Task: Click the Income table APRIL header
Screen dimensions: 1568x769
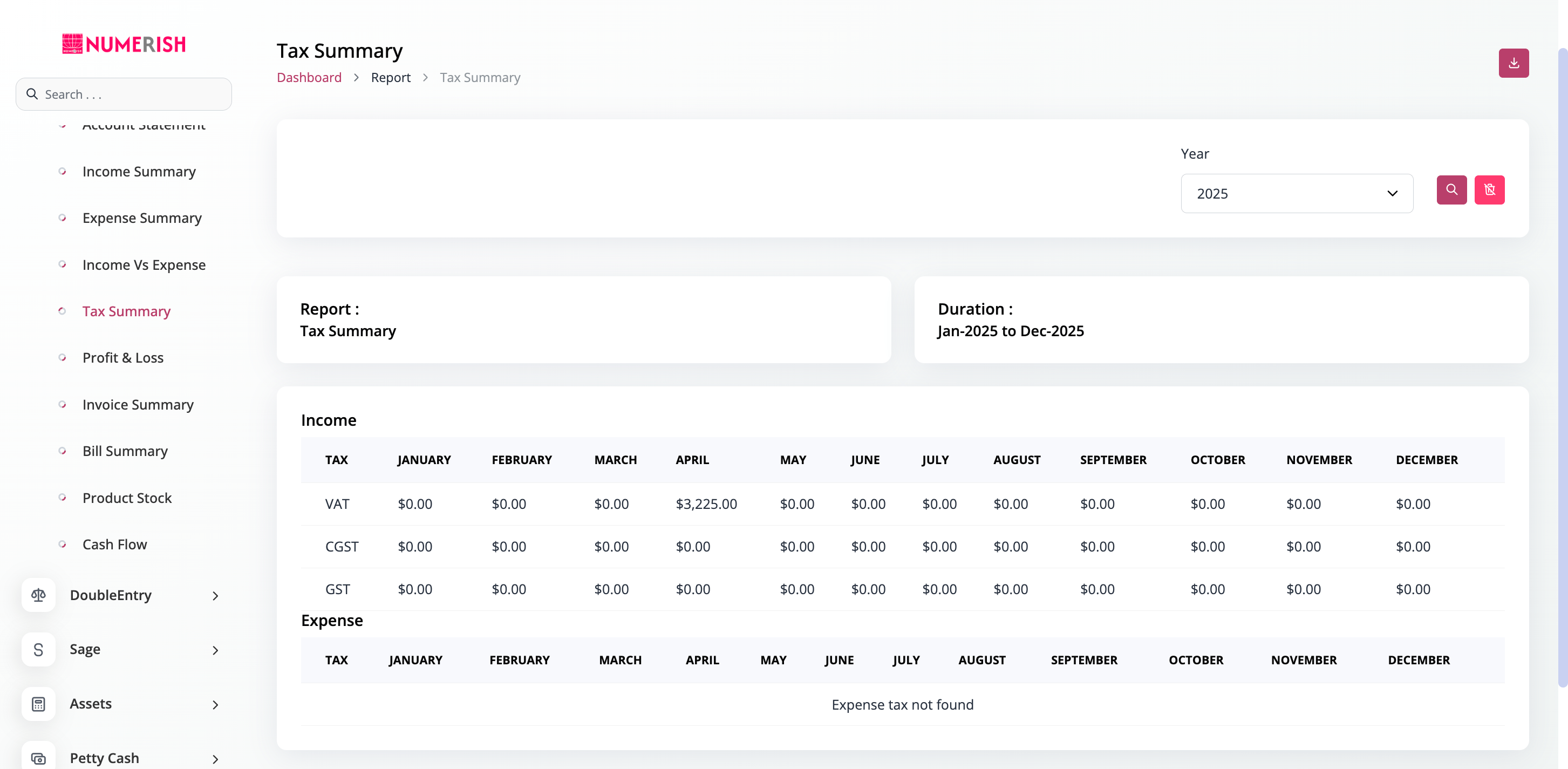Action: coord(692,460)
